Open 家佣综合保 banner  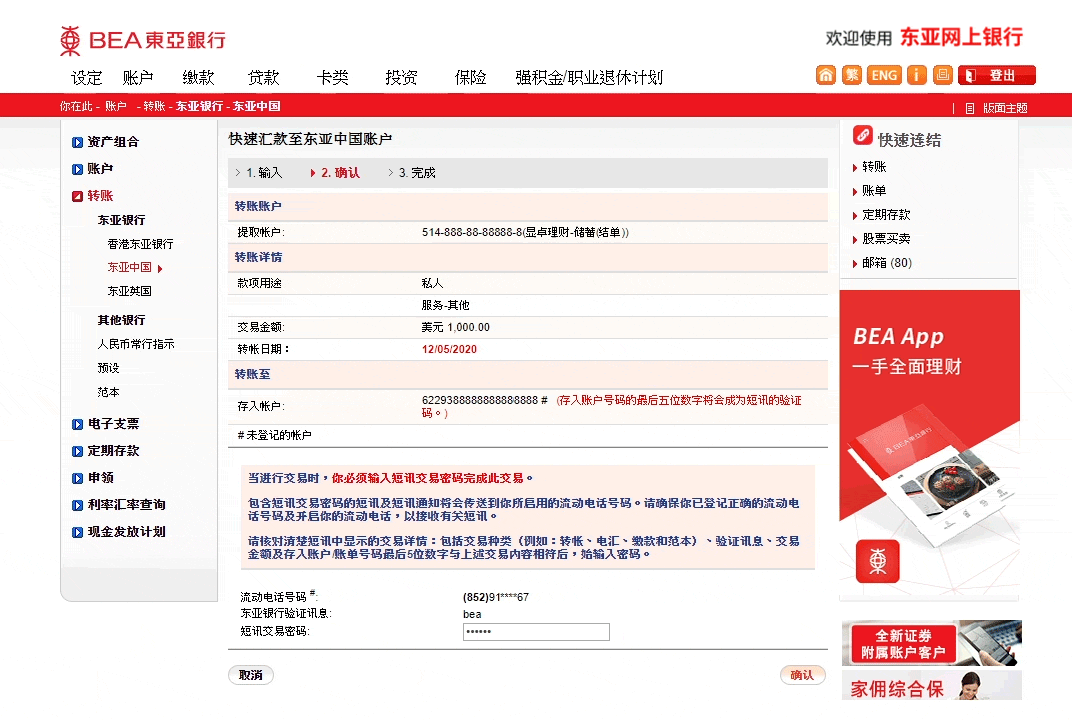coord(932,685)
